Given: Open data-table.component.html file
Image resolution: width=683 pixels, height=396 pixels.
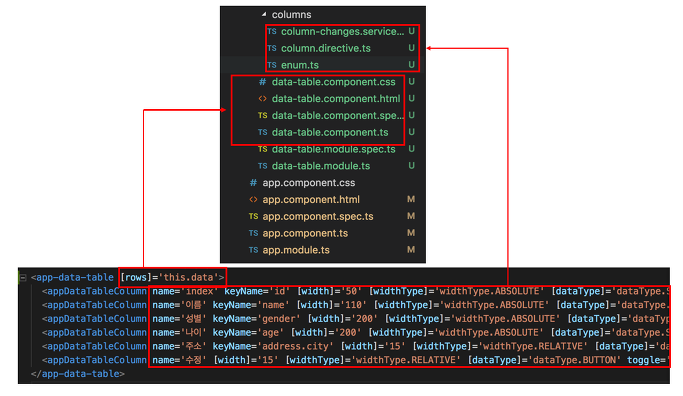Looking at the screenshot, I should (336, 99).
